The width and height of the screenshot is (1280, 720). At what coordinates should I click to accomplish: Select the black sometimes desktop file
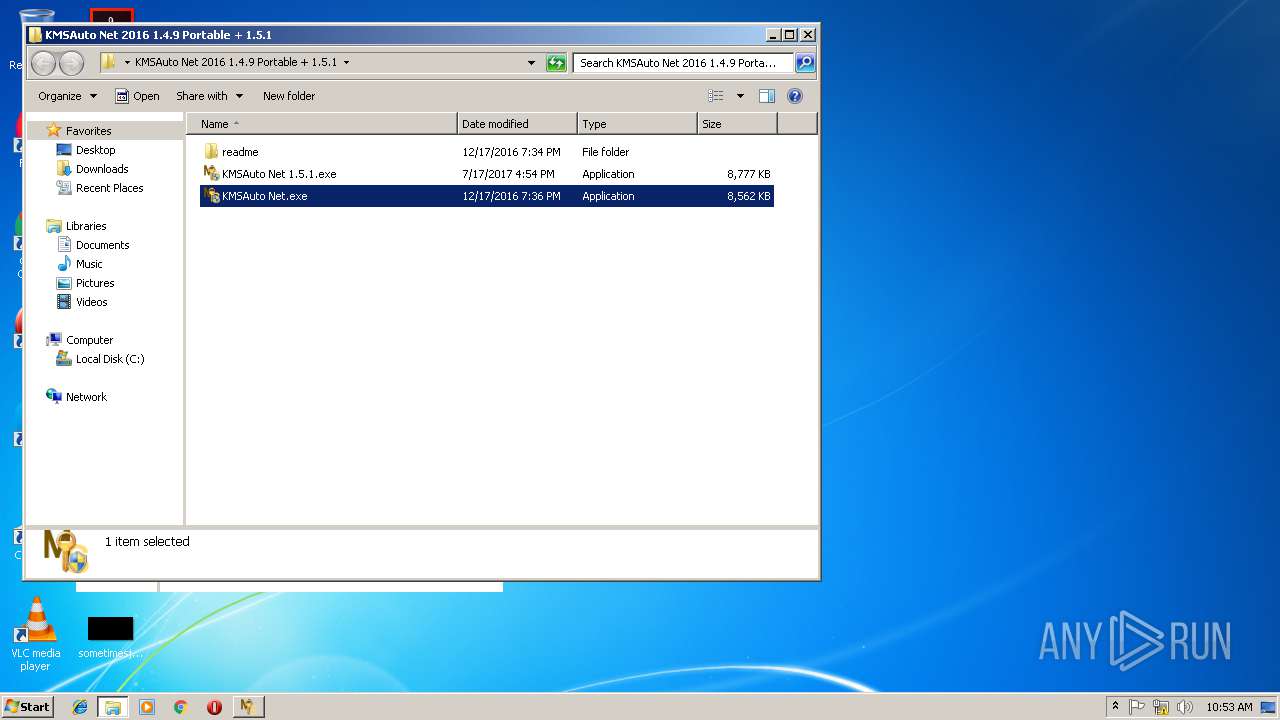coord(110,637)
